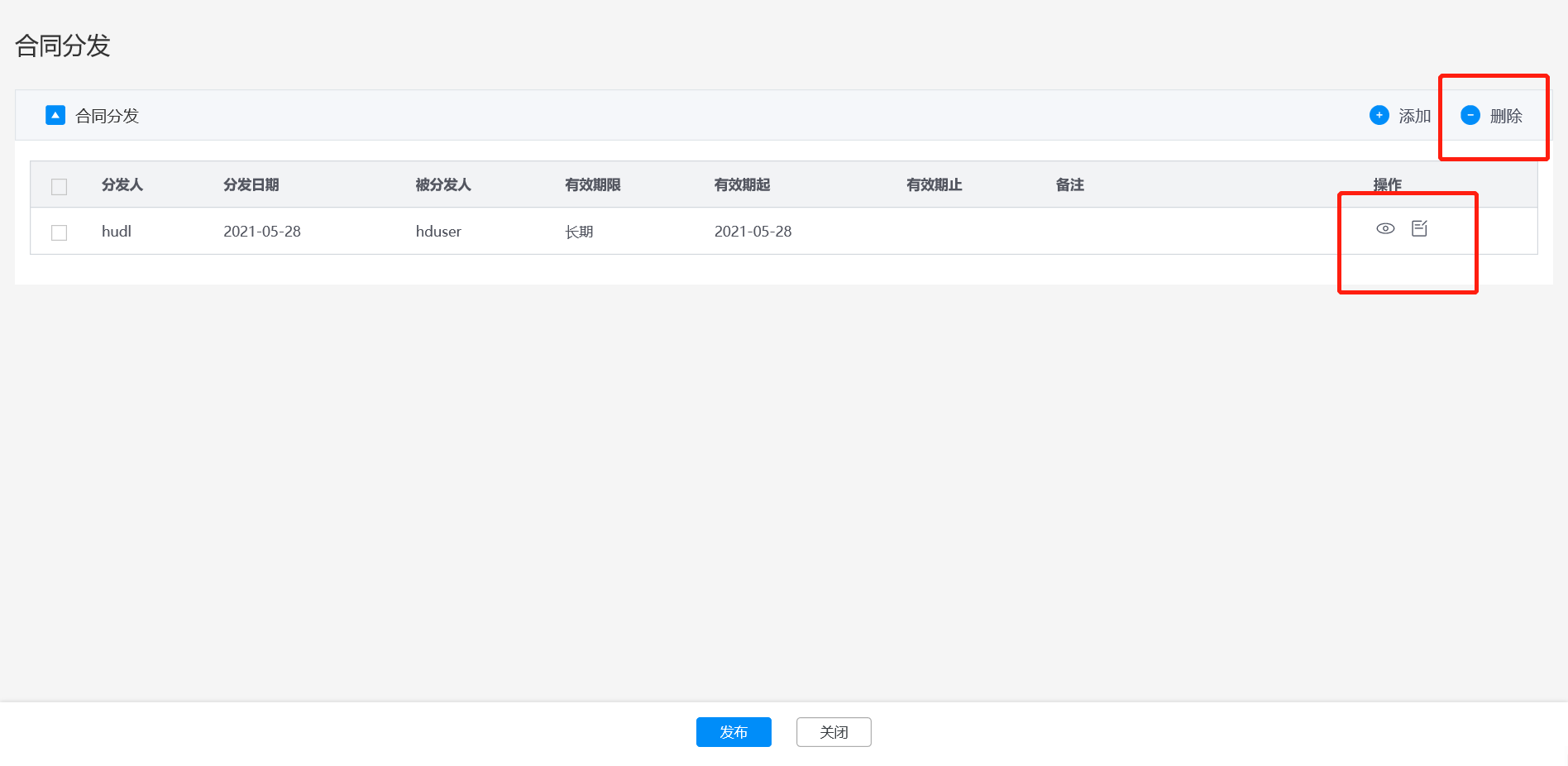1568x766 pixels.
Task: Click the 长期 value in the 有效期限 column
Action: (x=579, y=232)
